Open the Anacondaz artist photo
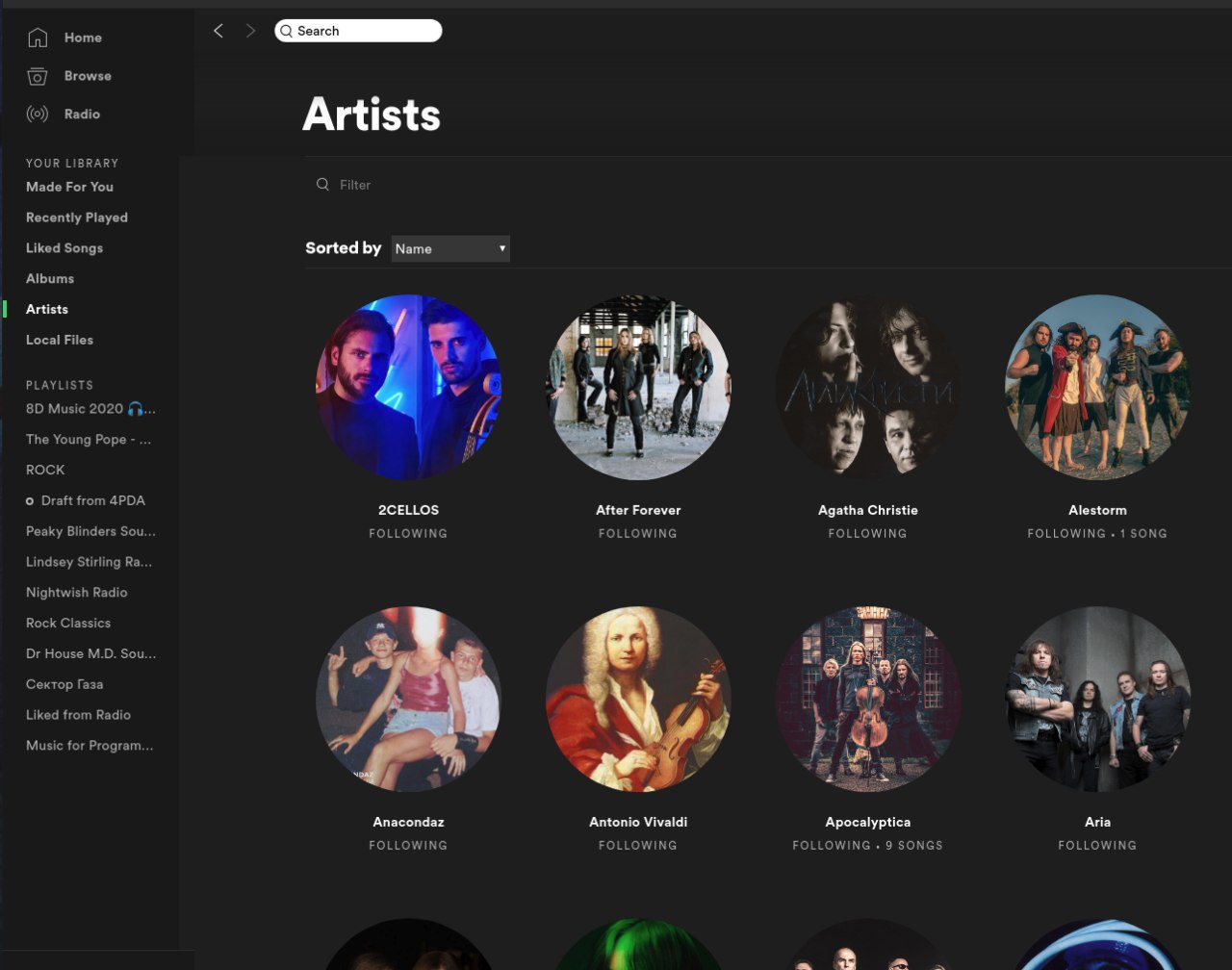 point(408,699)
